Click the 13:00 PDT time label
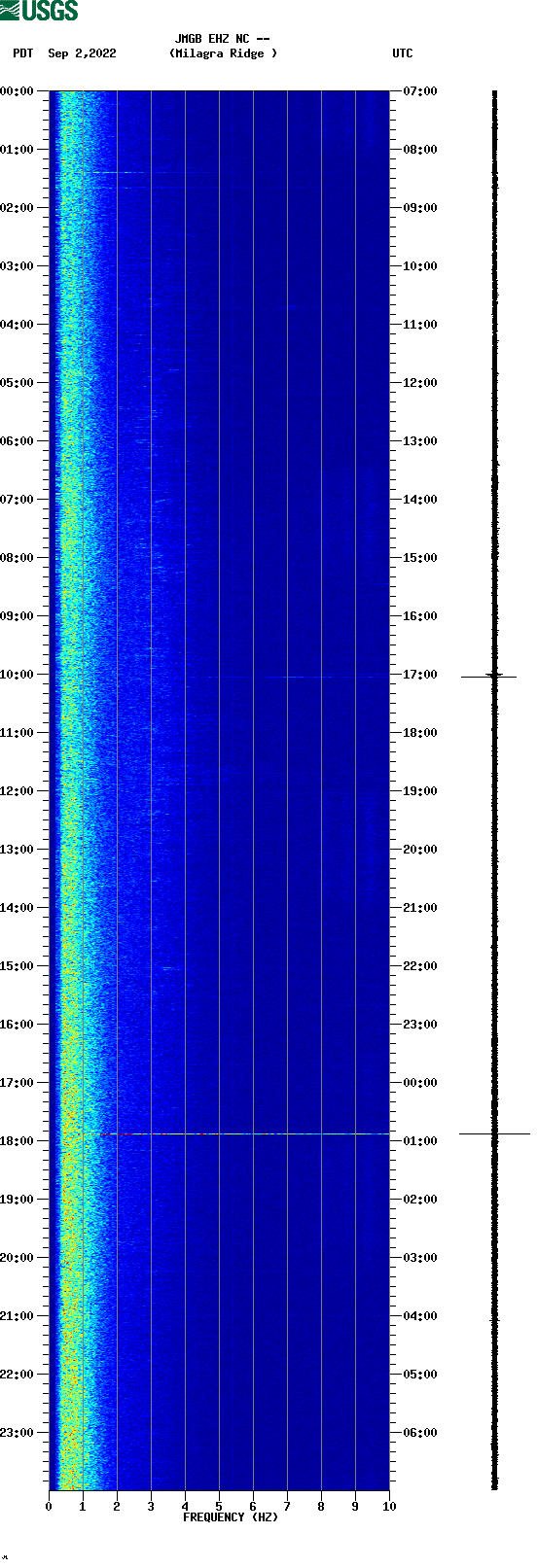 coord(18,850)
